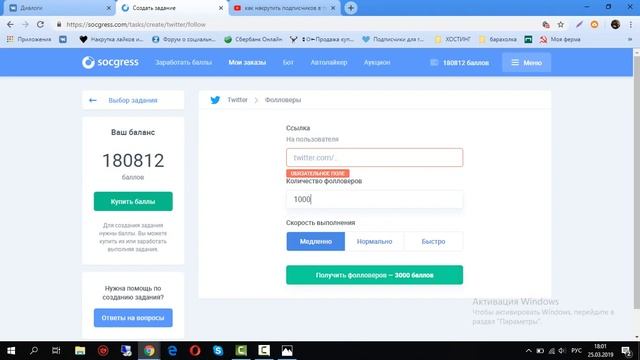The width and height of the screenshot is (640, 360).
Task: Click the 180812 баллов balance in header
Action: pyautogui.click(x=460, y=62)
